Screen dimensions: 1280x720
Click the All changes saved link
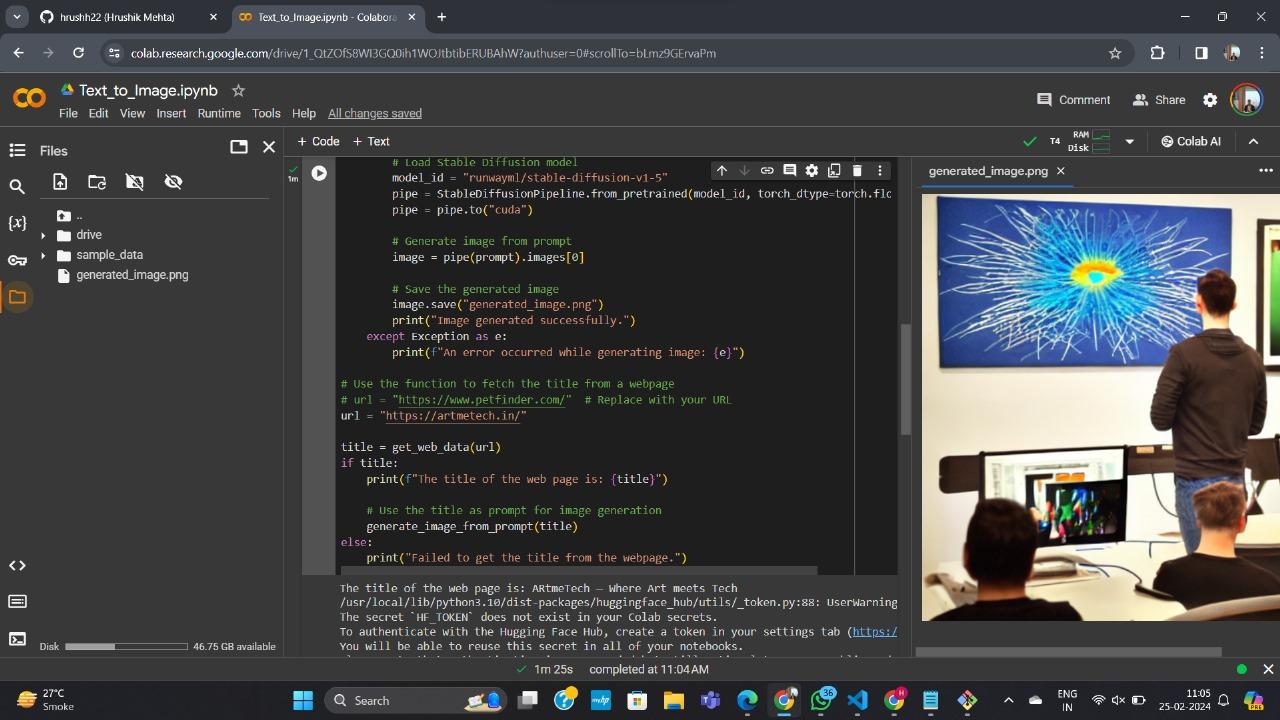pos(375,113)
